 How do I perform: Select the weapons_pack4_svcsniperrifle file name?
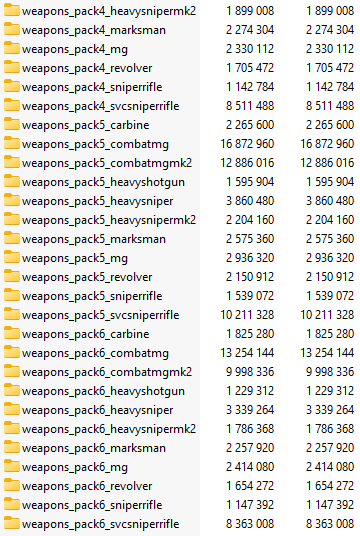point(101,106)
